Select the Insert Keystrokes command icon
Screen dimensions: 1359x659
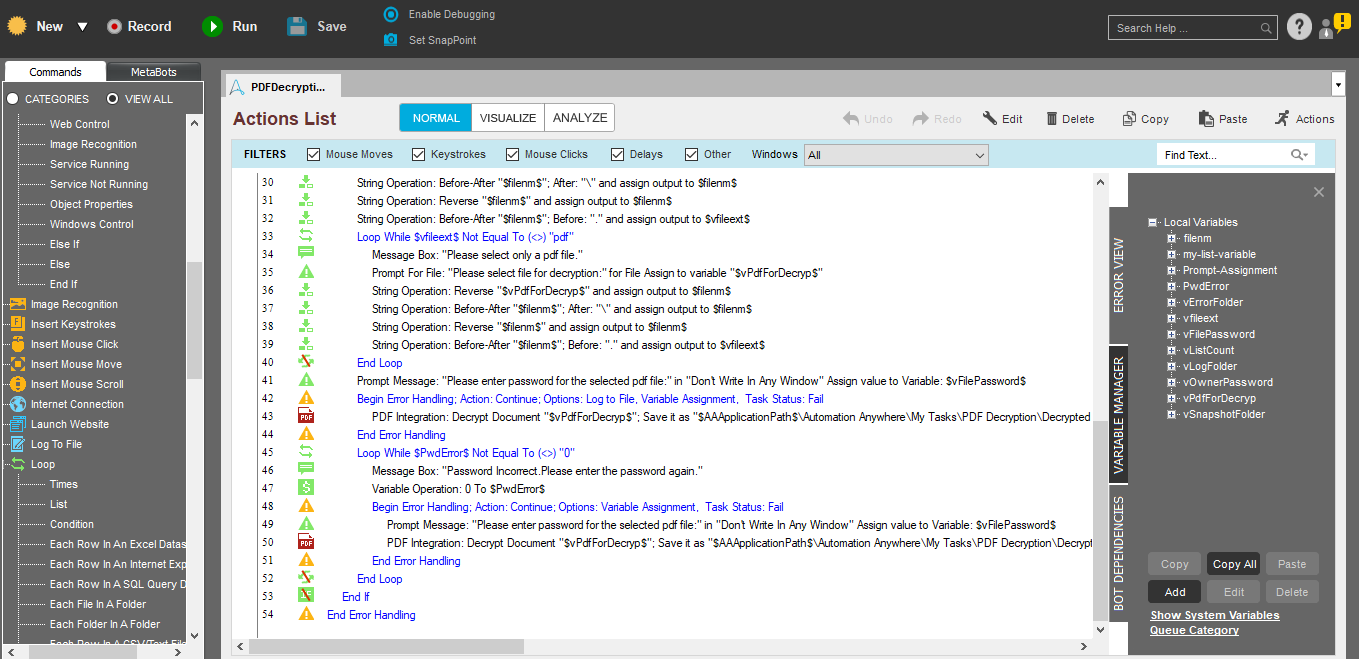[x=17, y=324]
